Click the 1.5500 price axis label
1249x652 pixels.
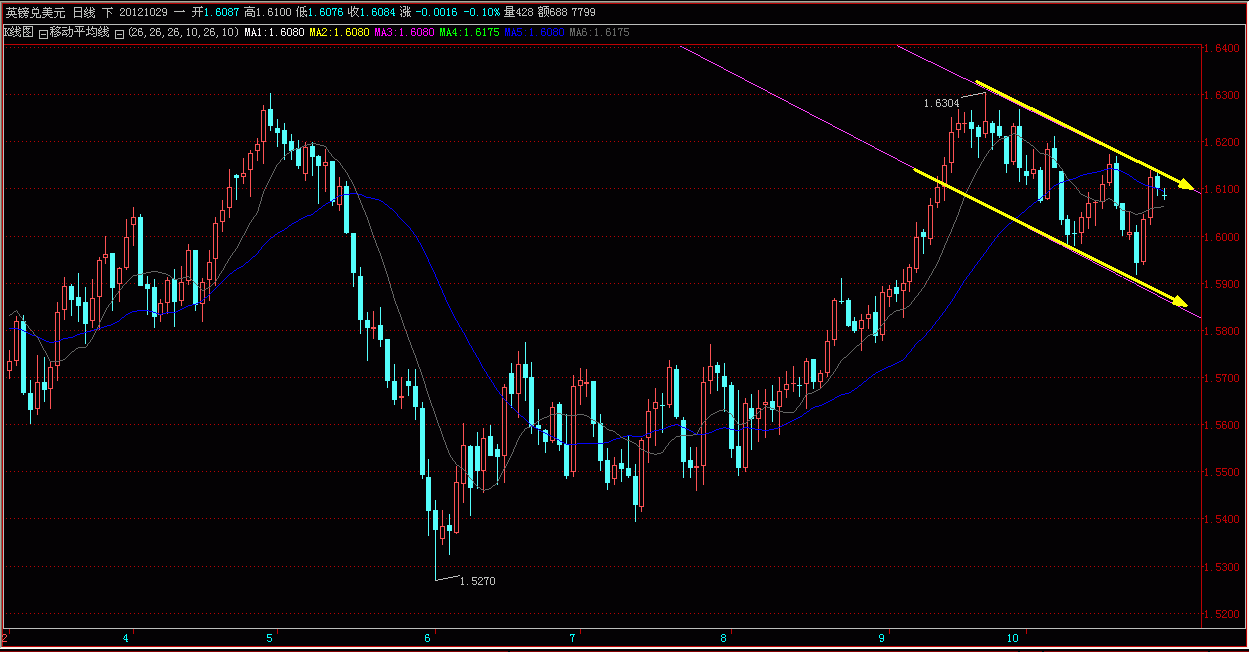1221,472
